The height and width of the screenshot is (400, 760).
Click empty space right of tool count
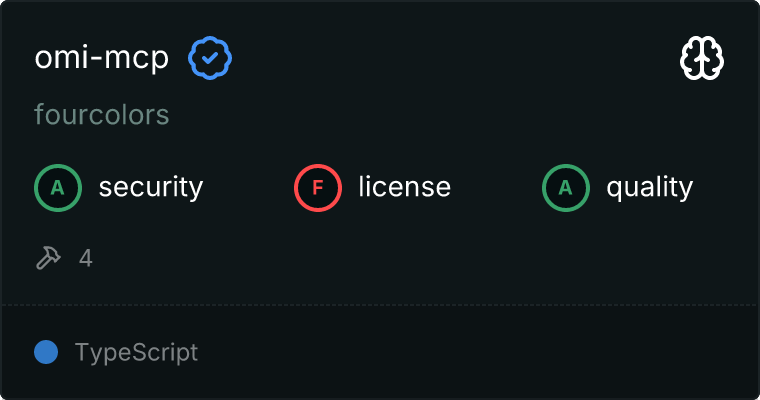pyautogui.click(x=400, y=258)
